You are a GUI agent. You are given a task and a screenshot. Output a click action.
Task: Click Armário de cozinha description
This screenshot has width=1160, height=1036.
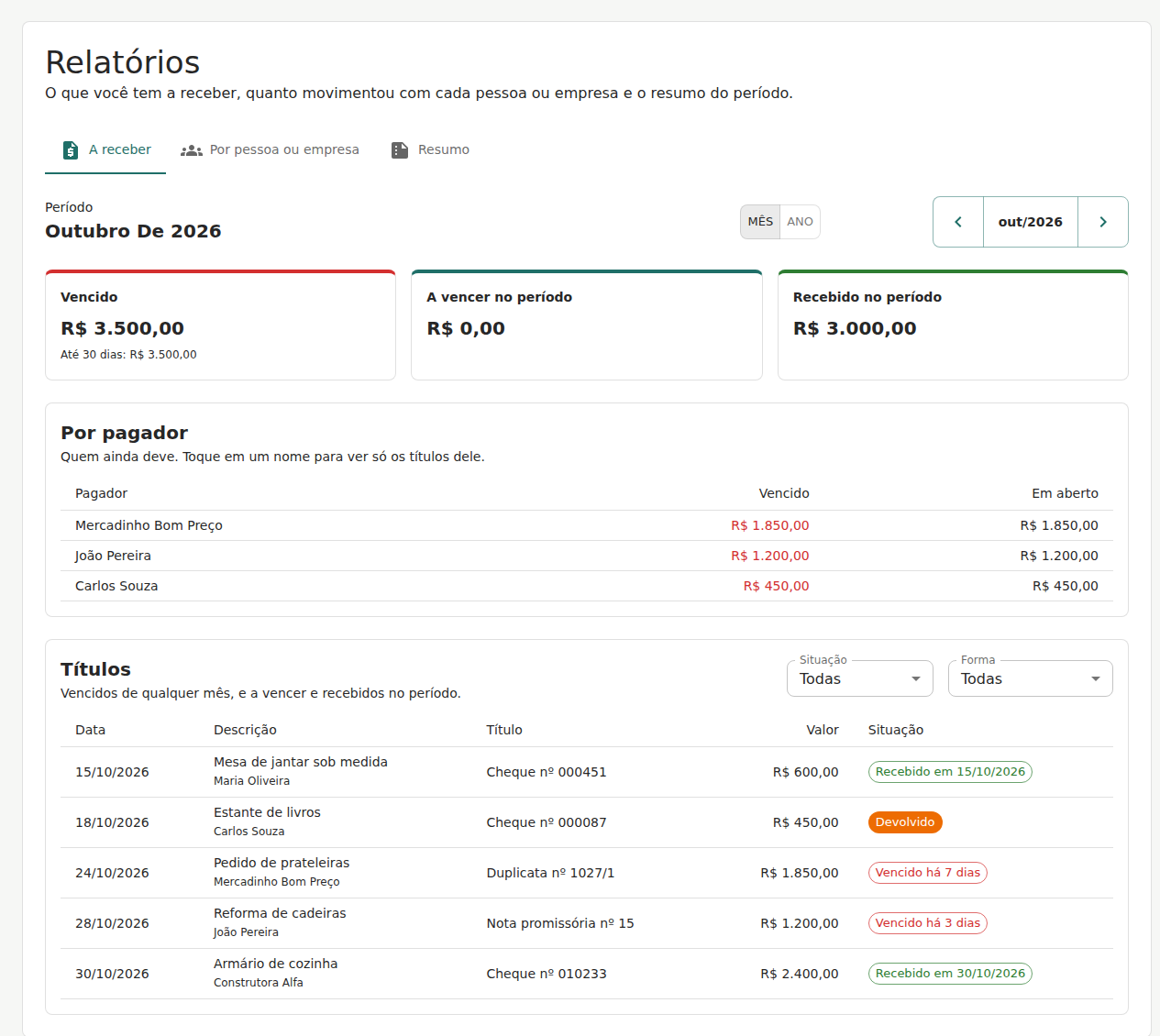[x=276, y=964]
